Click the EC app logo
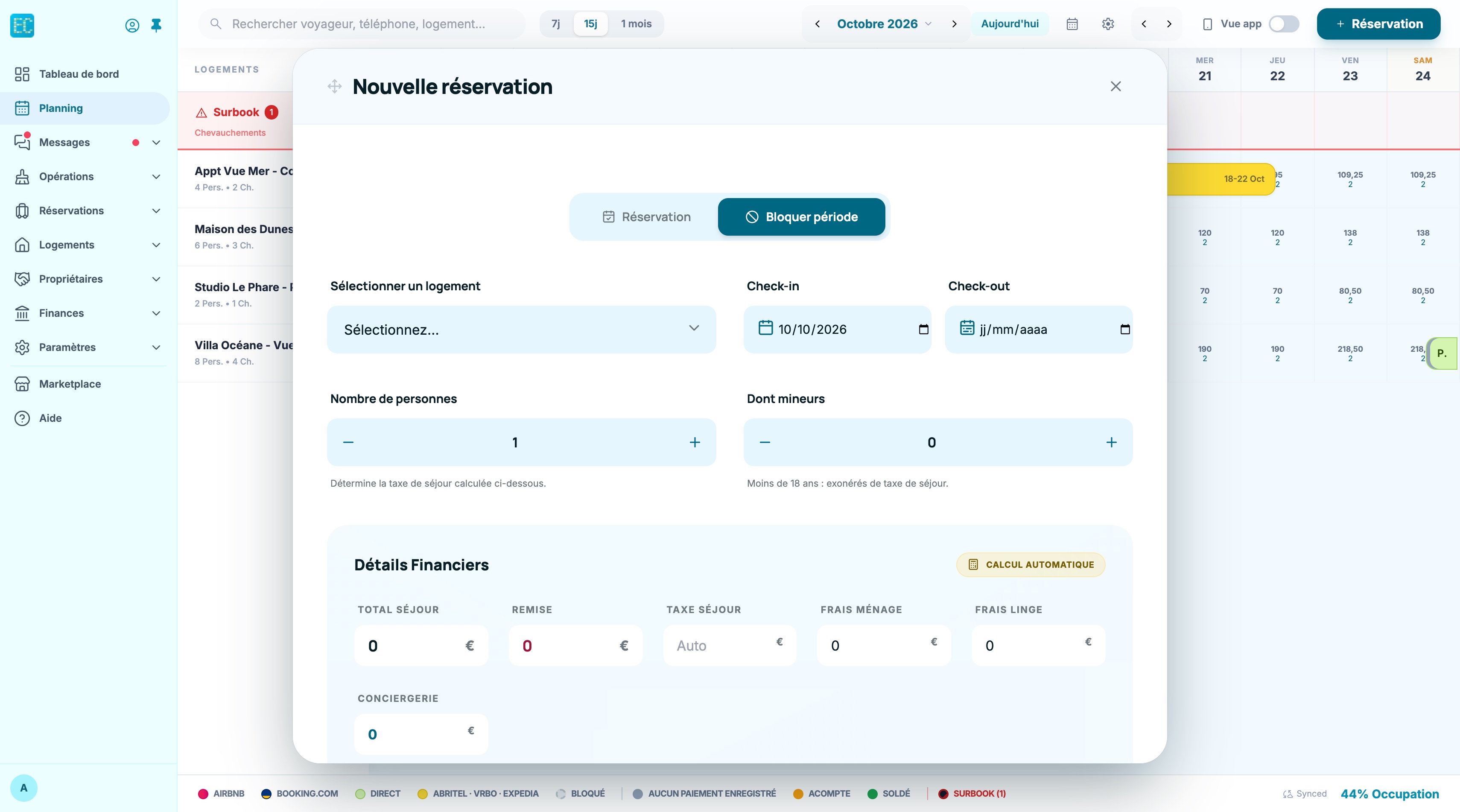The width and height of the screenshot is (1460, 812). tap(23, 26)
